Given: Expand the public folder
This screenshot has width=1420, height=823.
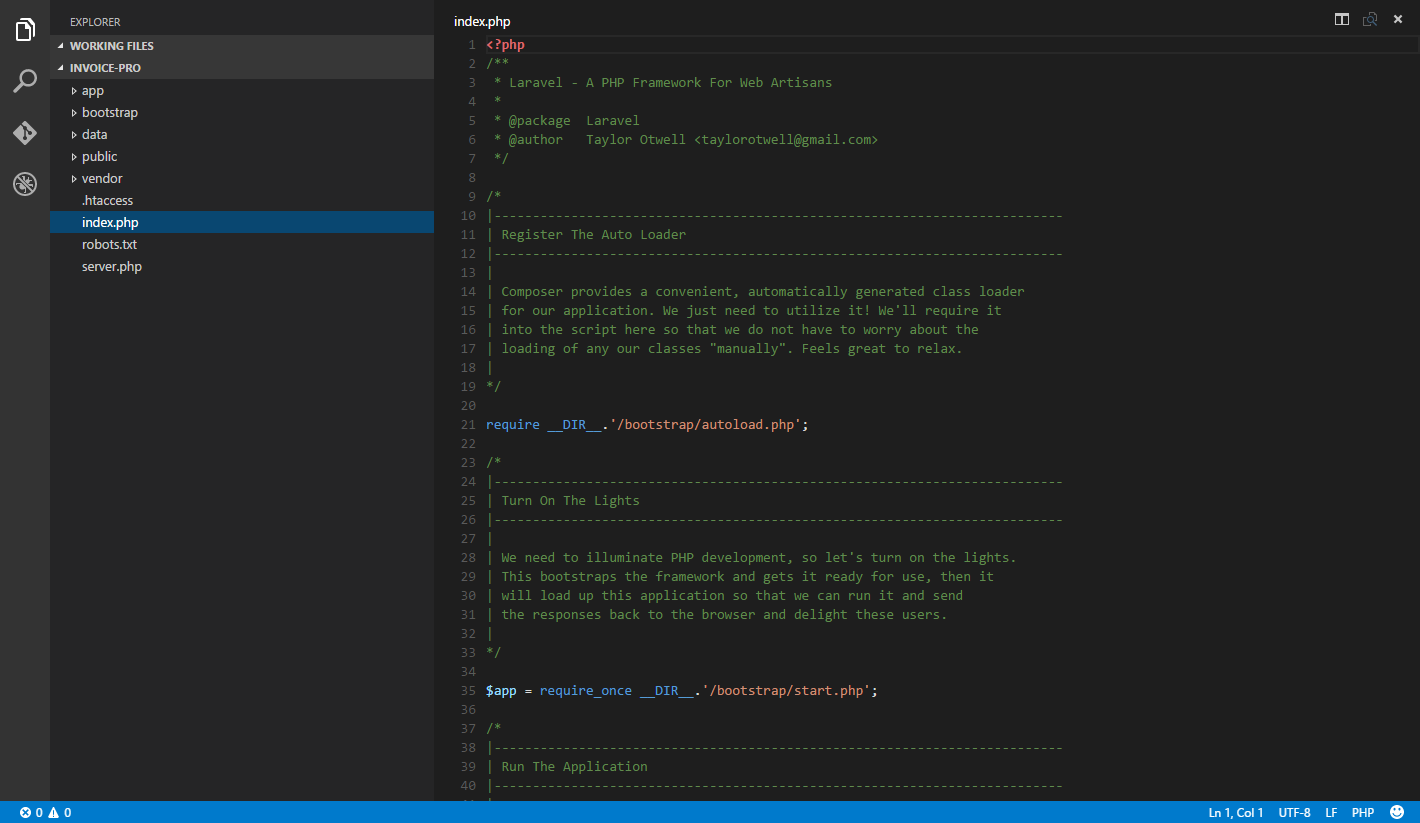Looking at the screenshot, I should tap(74, 157).
